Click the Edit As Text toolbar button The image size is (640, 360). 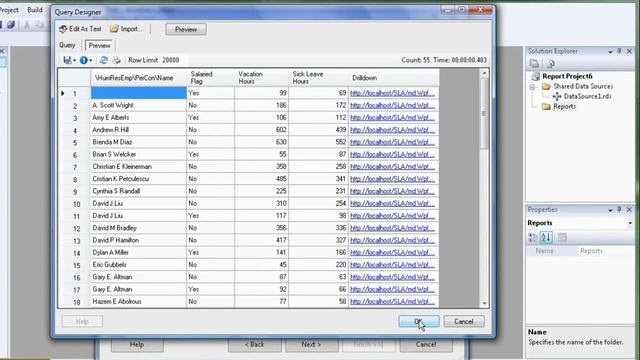80,29
